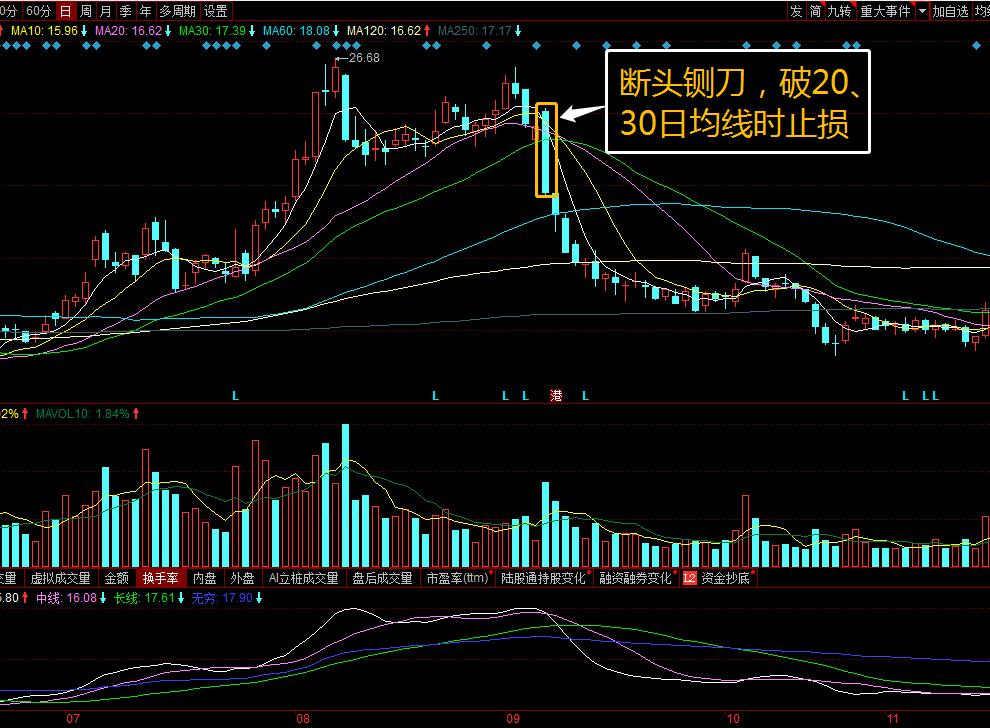Select the 月 monthly period tab
Screen dimensions: 990x728
105,11
